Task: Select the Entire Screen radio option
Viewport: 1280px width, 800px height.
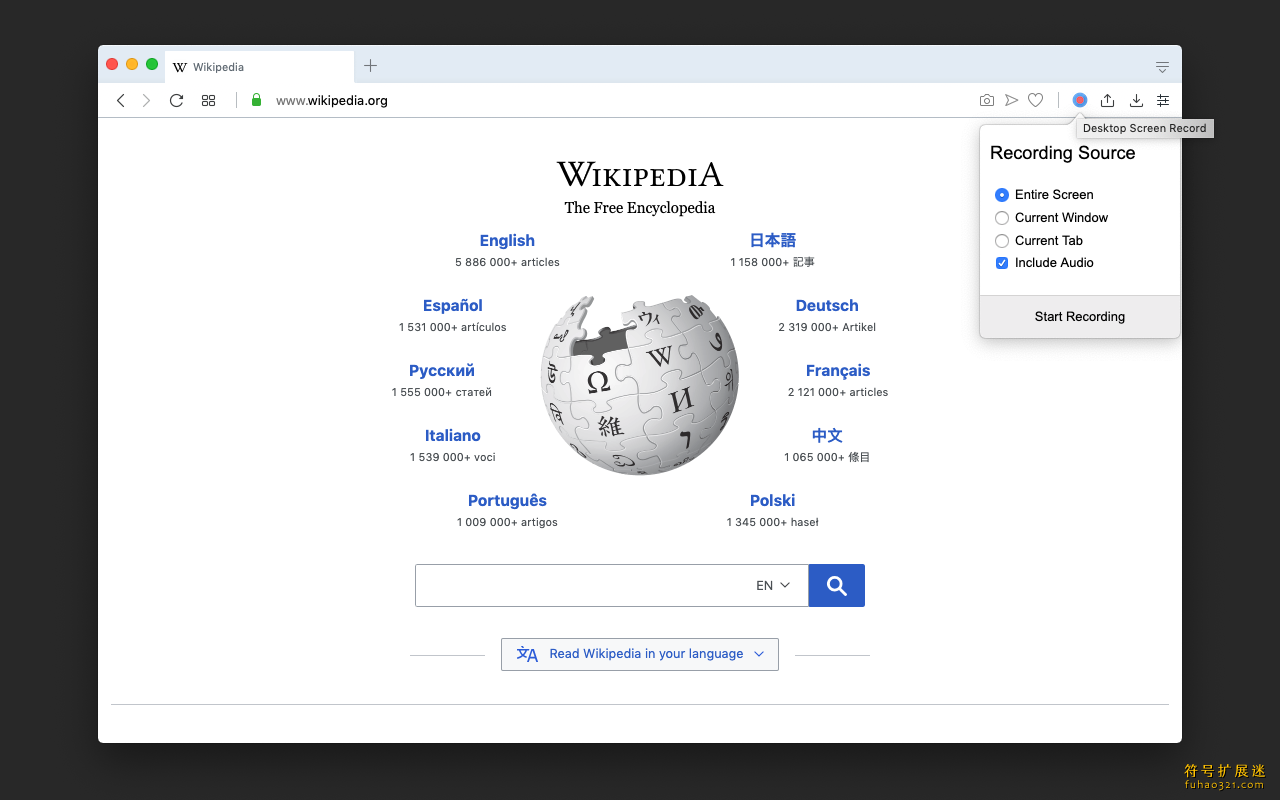Action: [x=1002, y=195]
